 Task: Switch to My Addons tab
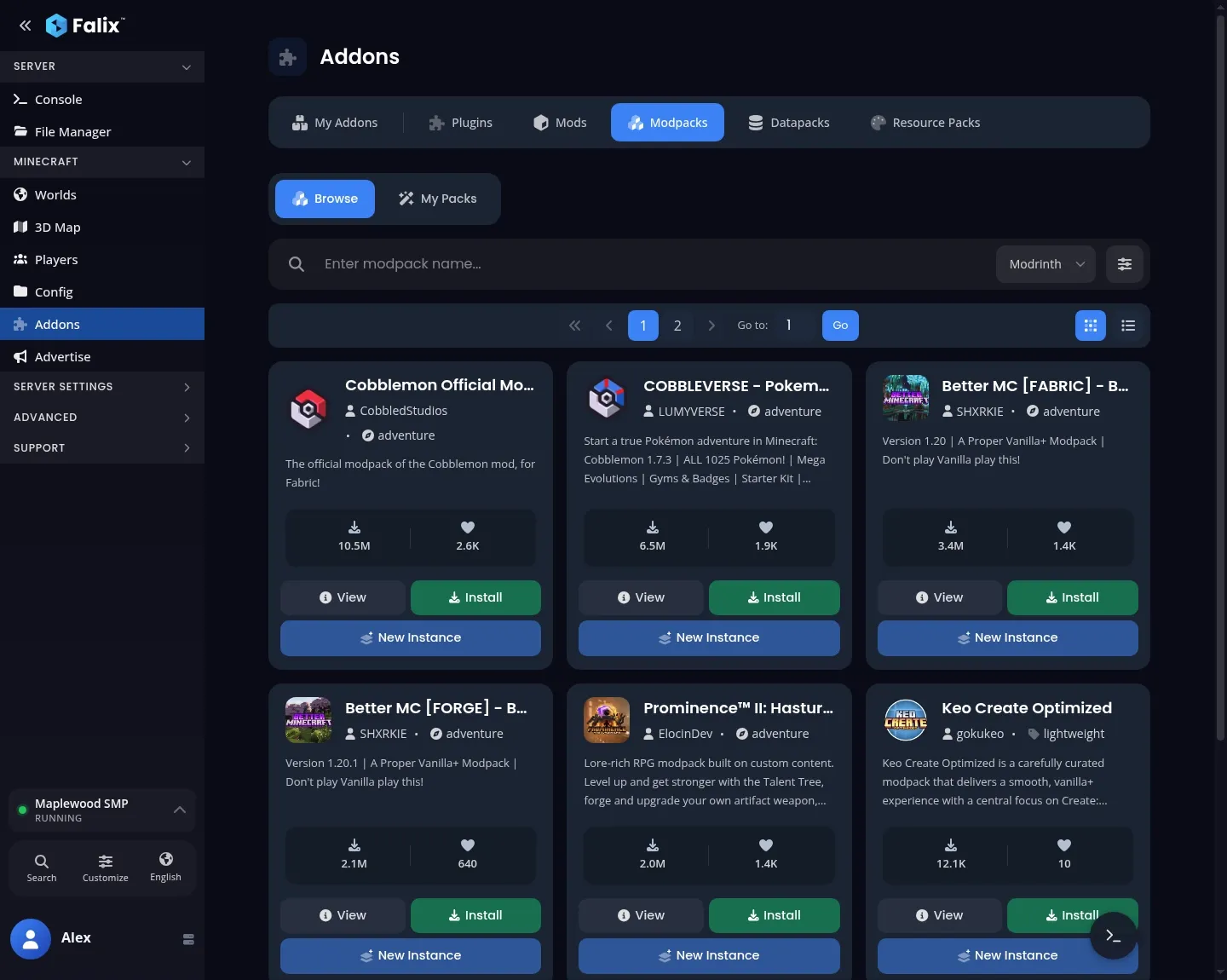pos(335,123)
